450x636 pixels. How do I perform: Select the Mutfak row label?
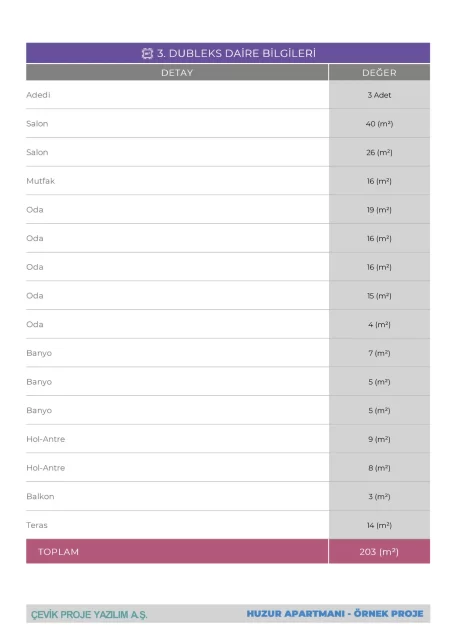point(41,181)
